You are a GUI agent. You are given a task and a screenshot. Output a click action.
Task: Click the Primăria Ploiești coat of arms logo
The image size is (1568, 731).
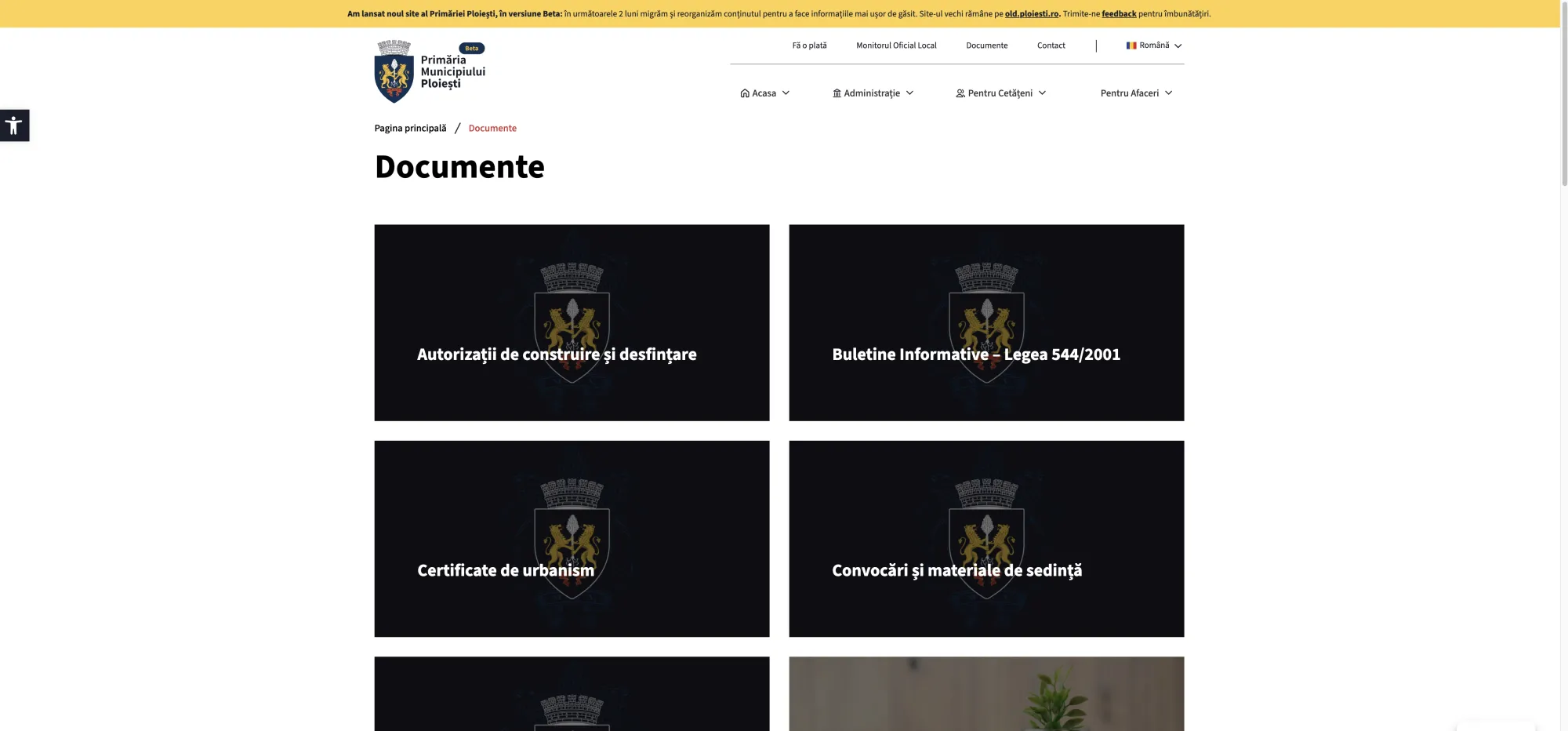[394, 72]
